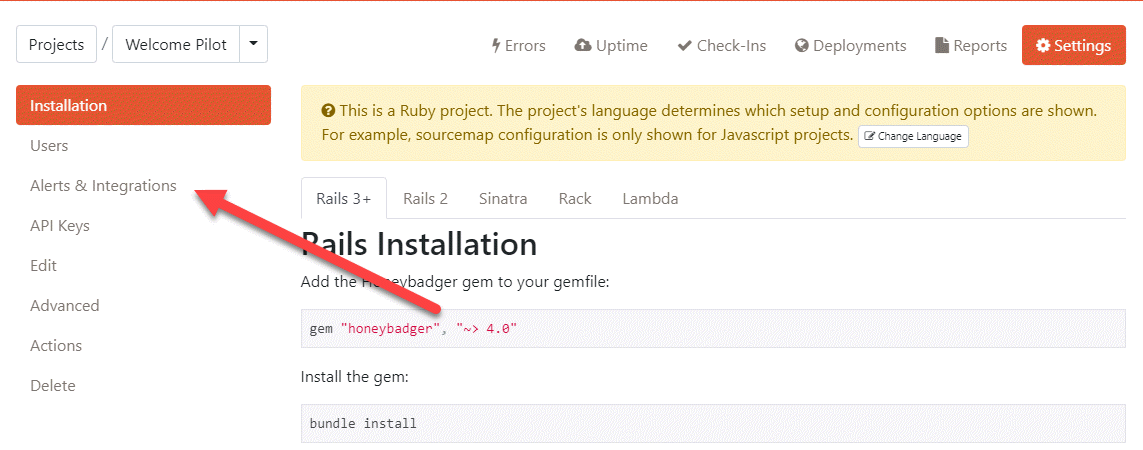Open Alerts & Integrations in sidebar
This screenshot has height=450, width=1143.
[103, 186]
